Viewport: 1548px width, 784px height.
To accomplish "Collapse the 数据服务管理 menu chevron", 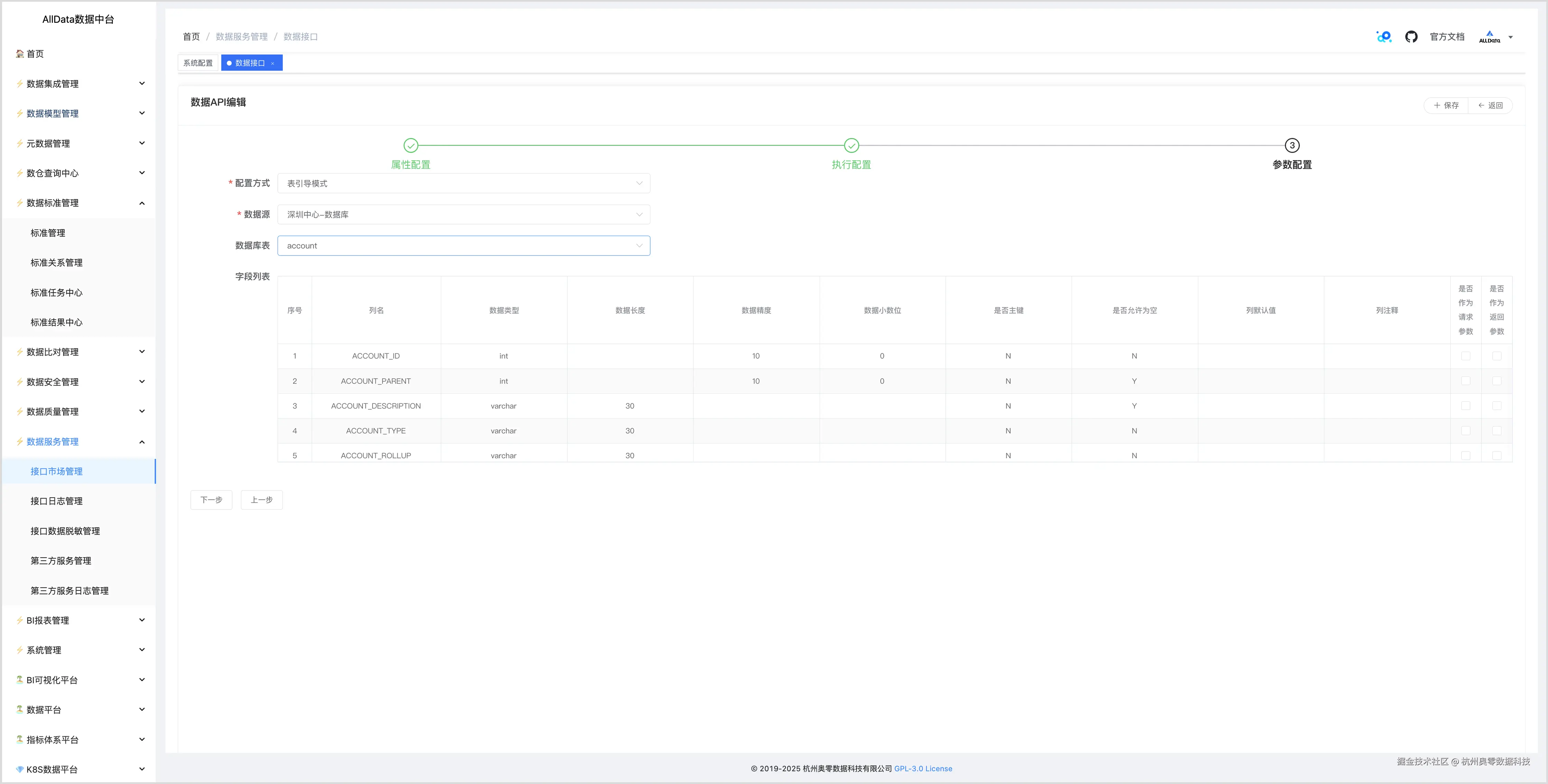I will coord(142,442).
